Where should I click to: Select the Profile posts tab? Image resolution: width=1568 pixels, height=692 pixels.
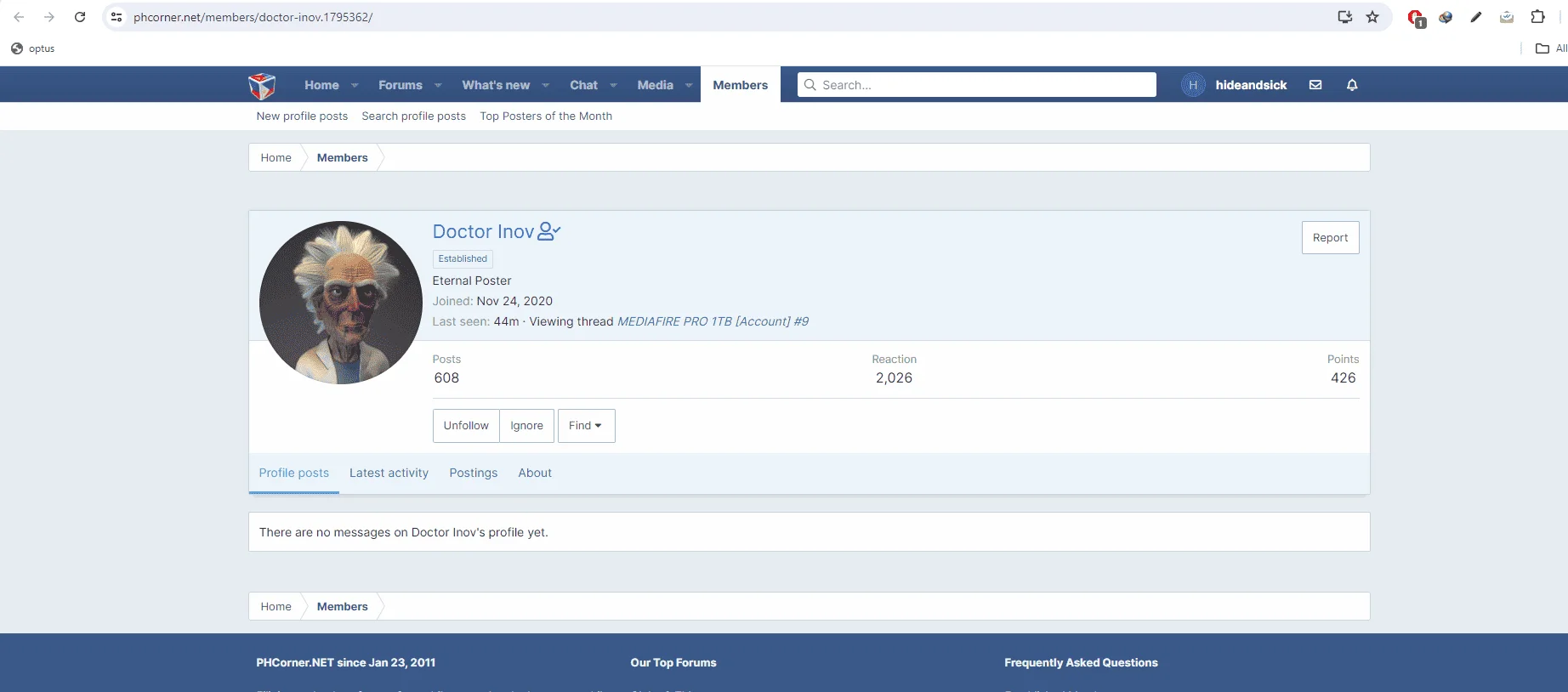pos(294,474)
